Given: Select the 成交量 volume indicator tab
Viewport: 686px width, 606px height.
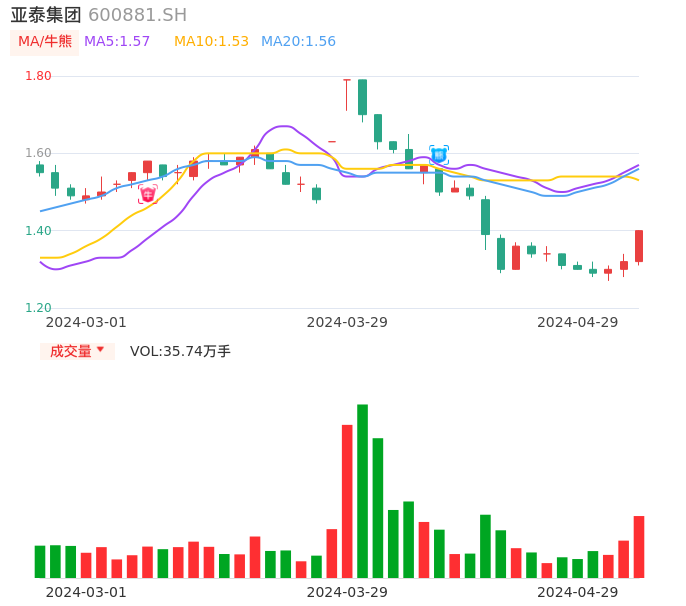Looking at the screenshot, I should pos(71,351).
